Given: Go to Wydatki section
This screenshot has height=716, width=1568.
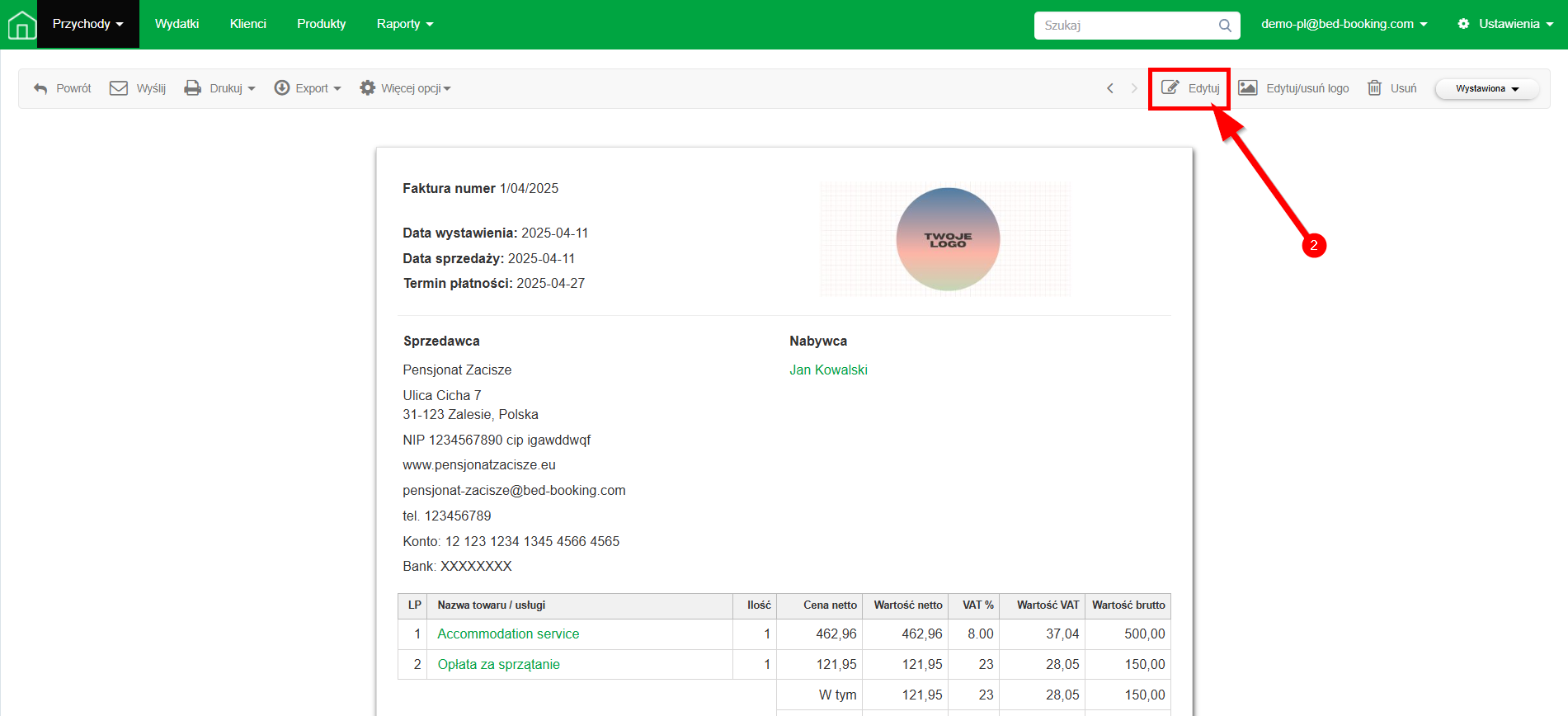Looking at the screenshot, I should pyautogui.click(x=177, y=24).
